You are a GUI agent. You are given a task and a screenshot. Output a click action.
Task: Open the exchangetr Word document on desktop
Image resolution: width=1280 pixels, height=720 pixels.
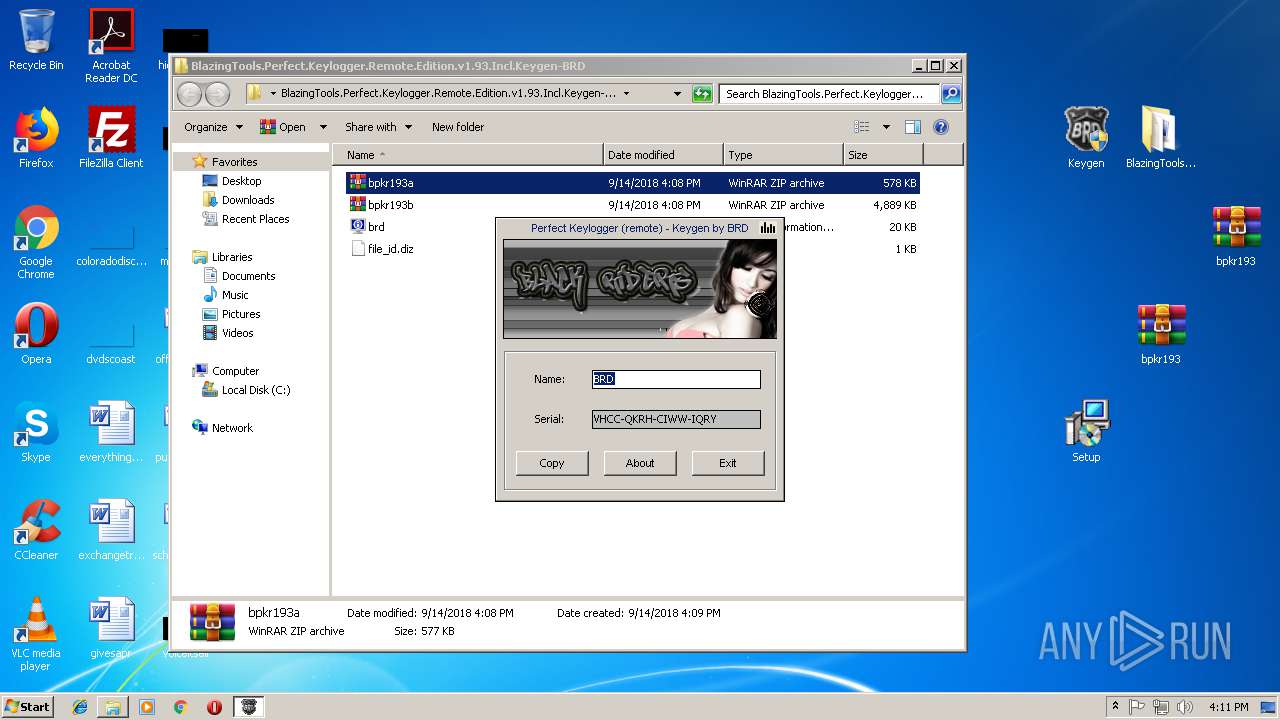[111, 530]
